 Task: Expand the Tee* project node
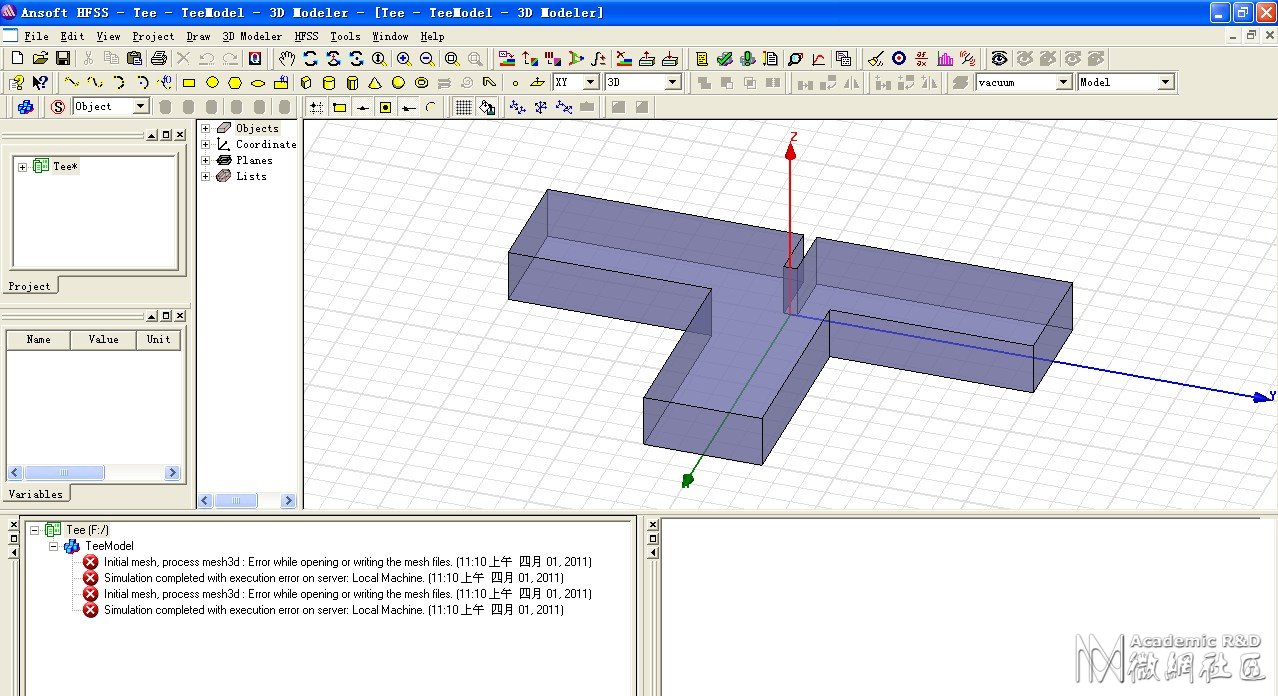(x=22, y=167)
